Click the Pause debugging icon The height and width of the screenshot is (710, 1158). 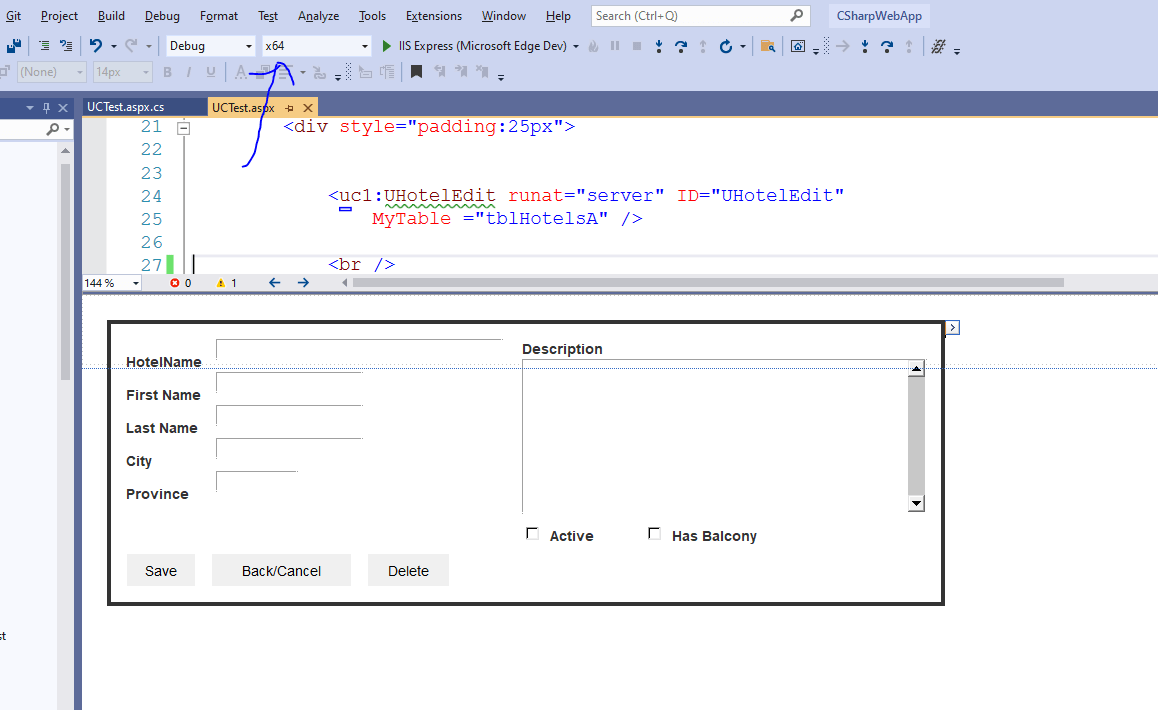point(614,46)
